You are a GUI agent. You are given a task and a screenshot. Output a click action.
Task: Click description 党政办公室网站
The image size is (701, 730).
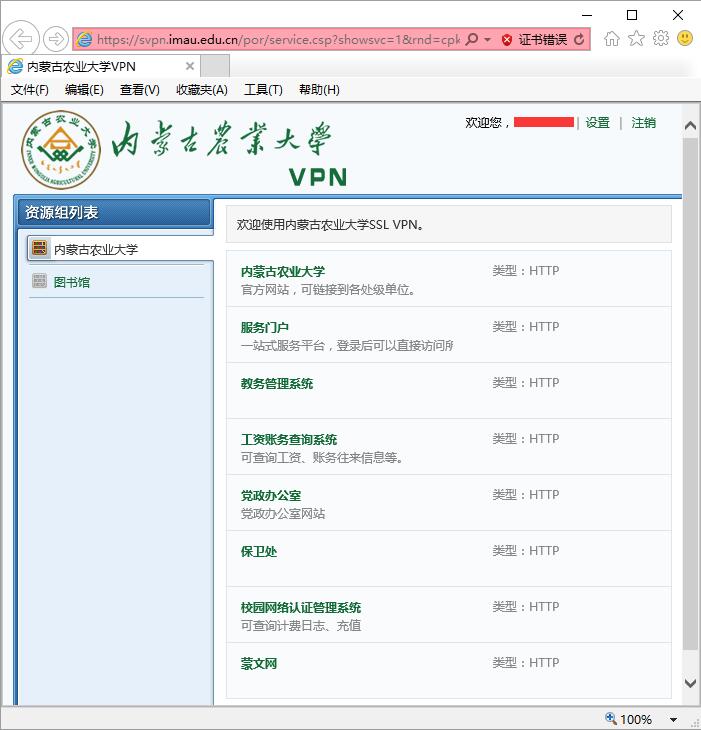pyautogui.click(x=283, y=514)
